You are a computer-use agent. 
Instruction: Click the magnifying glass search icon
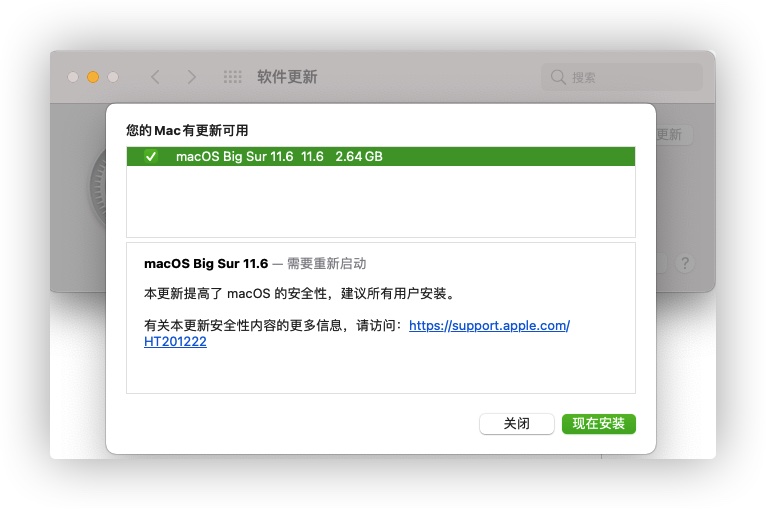pos(558,77)
